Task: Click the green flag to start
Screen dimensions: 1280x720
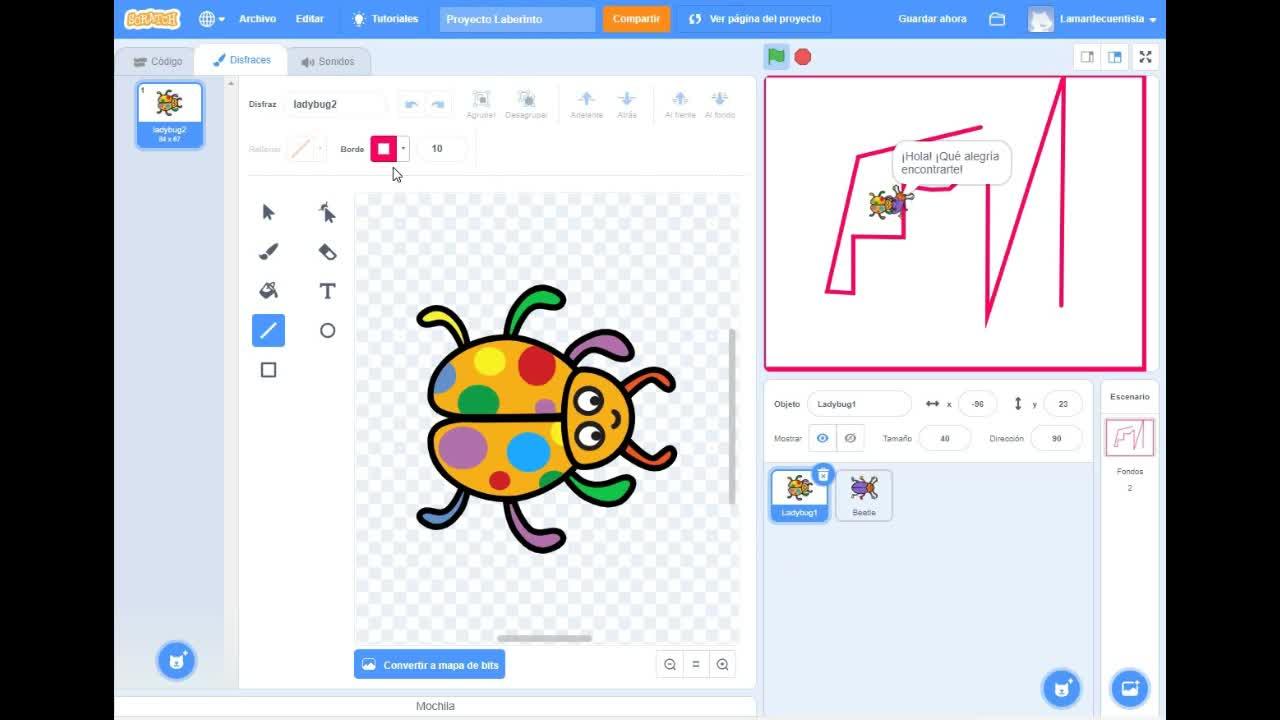Action: click(776, 57)
